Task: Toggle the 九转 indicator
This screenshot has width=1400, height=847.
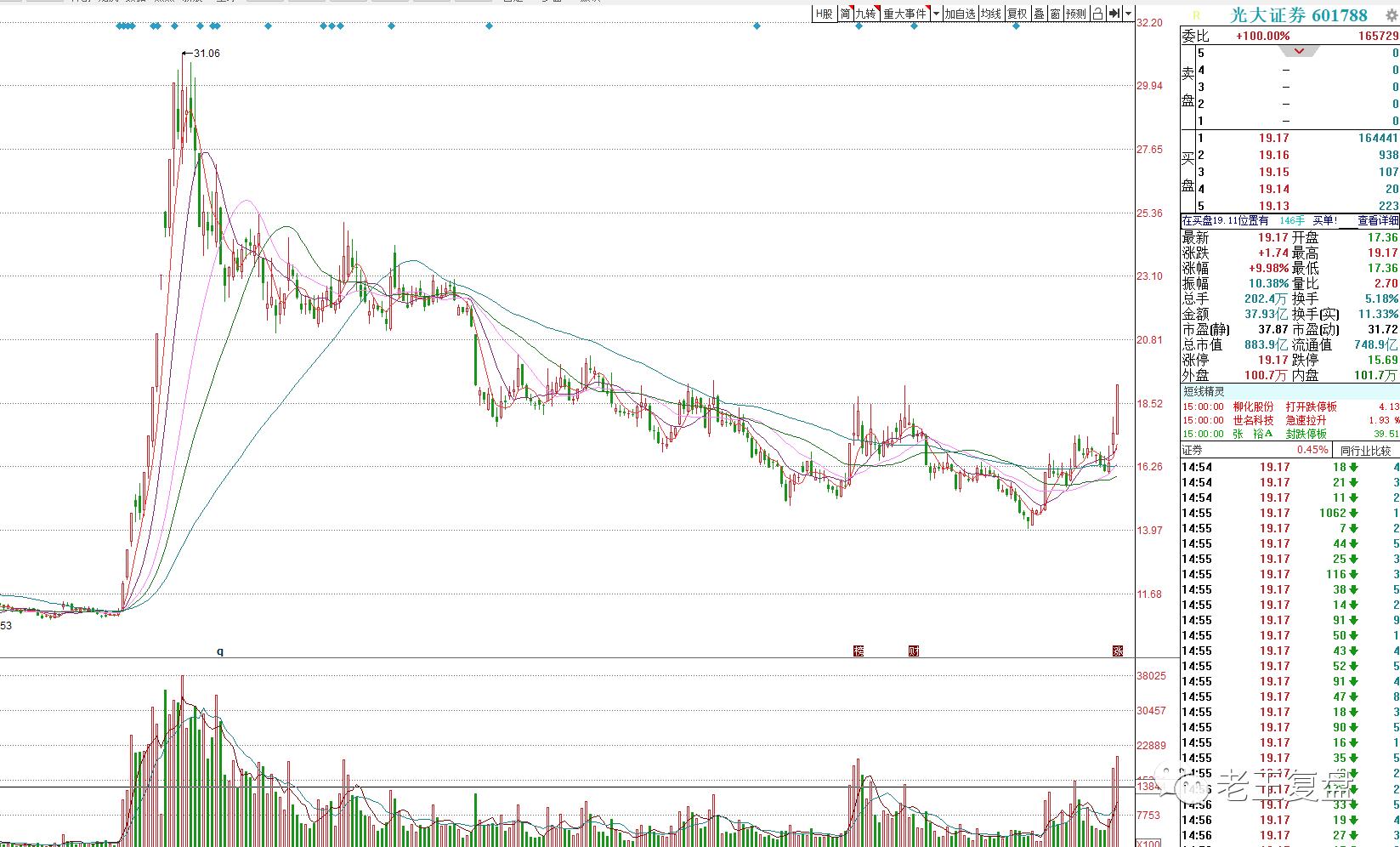Action: pyautogui.click(x=866, y=14)
